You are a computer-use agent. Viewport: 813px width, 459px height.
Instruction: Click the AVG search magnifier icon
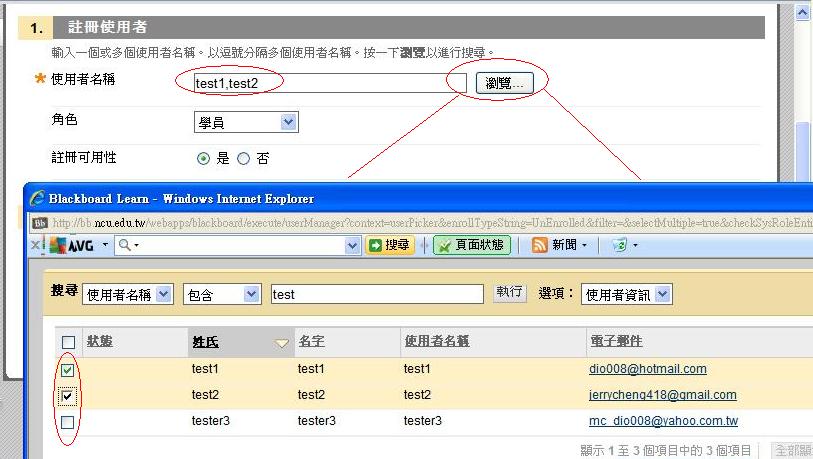tap(125, 245)
